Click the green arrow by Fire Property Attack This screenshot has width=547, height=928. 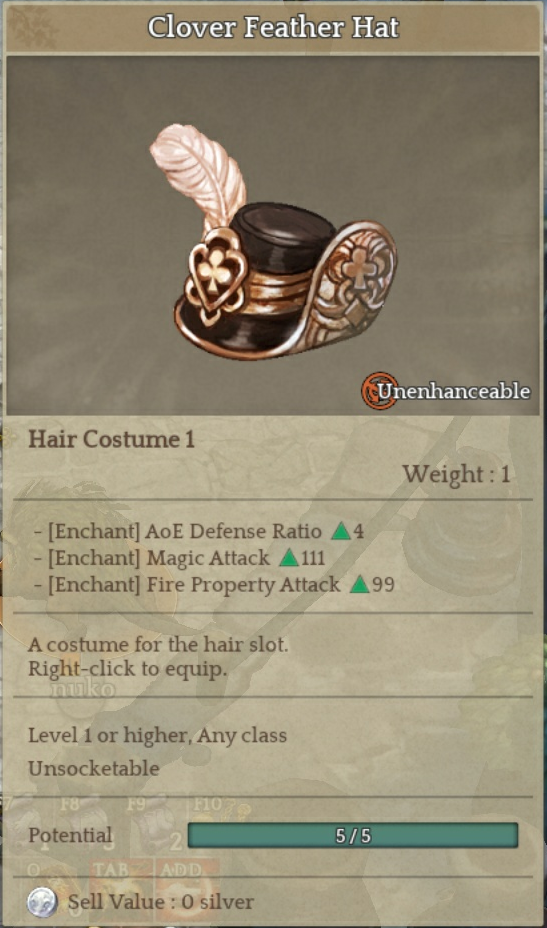pos(360,585)
